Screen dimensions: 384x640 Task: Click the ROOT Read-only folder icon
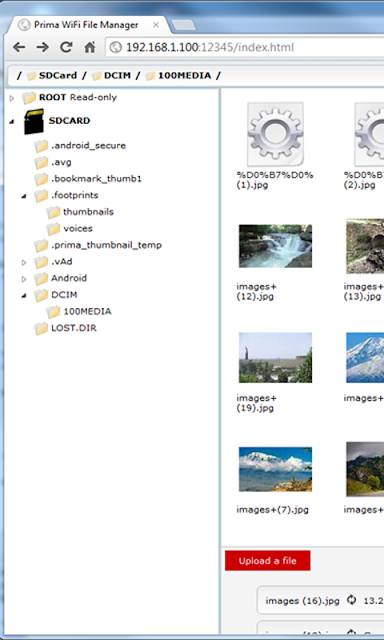tap(29, 98)
